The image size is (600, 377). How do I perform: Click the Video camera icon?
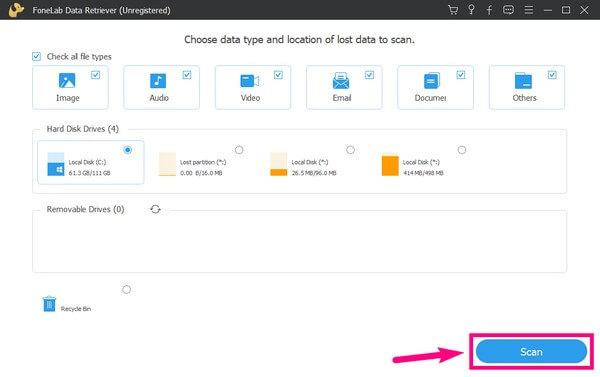250,81
